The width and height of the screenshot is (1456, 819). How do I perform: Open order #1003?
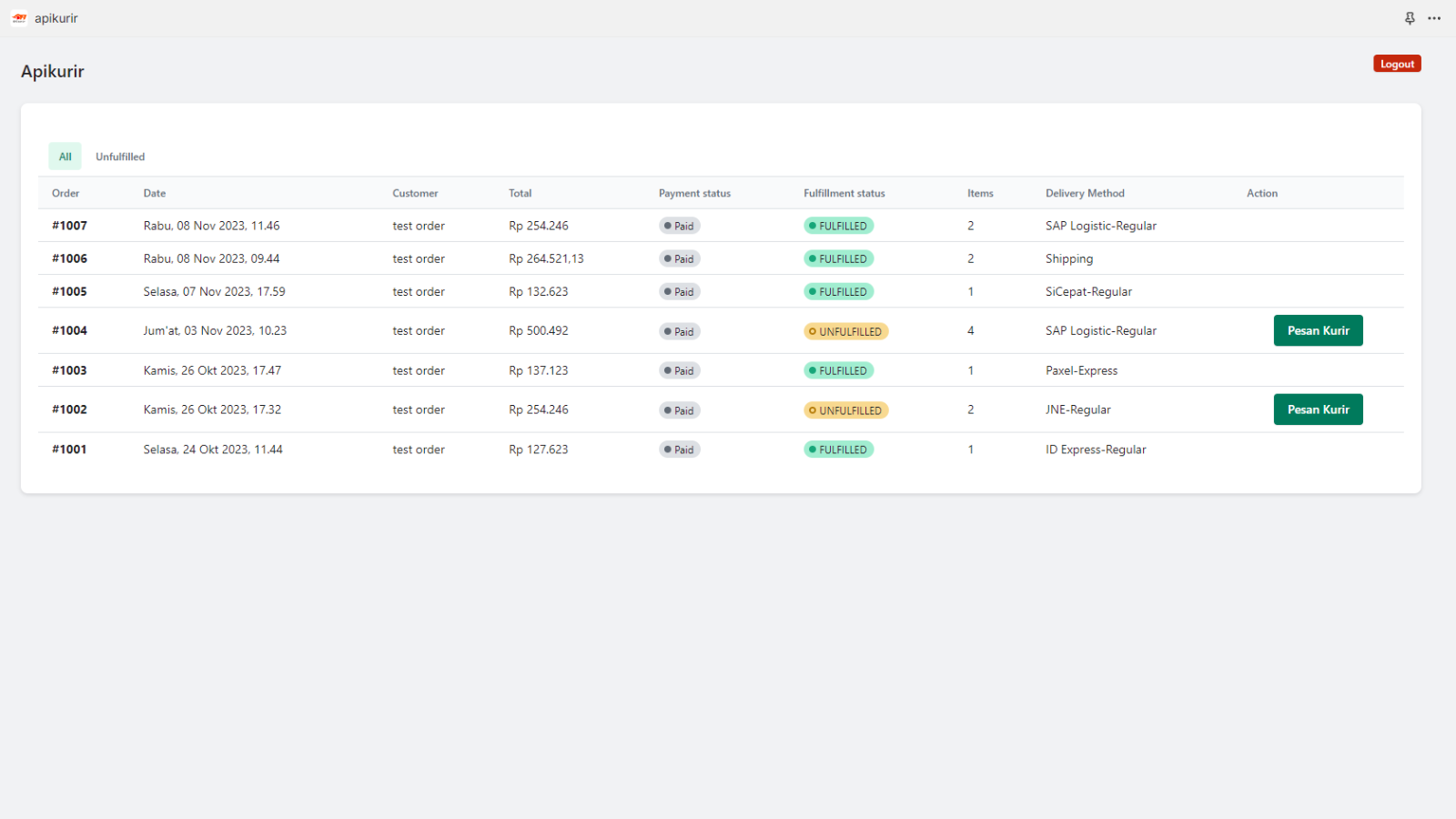[70, 370]
